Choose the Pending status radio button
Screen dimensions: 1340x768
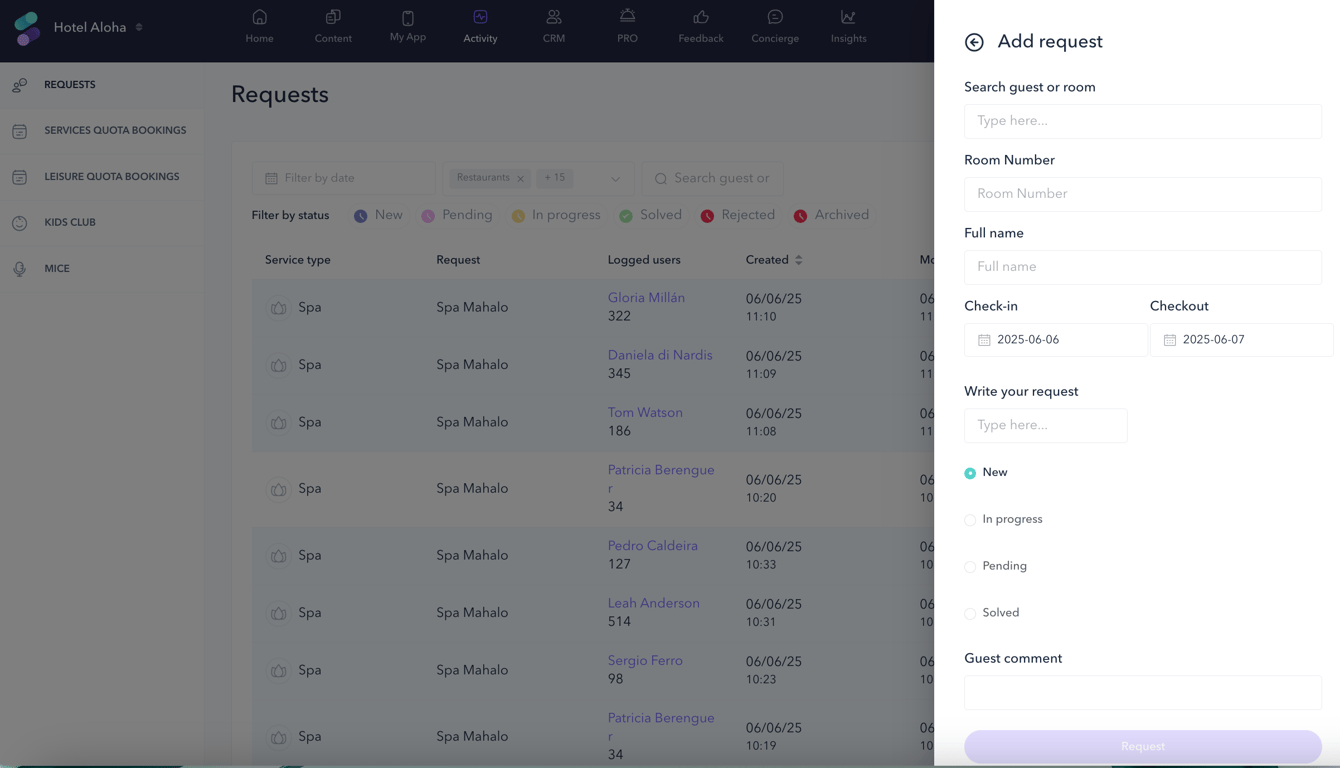[x=970, y=566]
